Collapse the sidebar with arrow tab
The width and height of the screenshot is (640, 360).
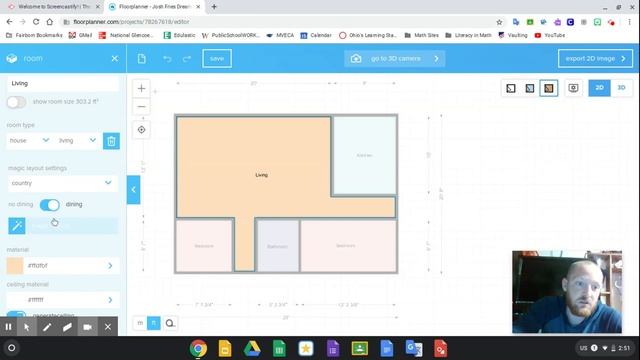[133, 190]
